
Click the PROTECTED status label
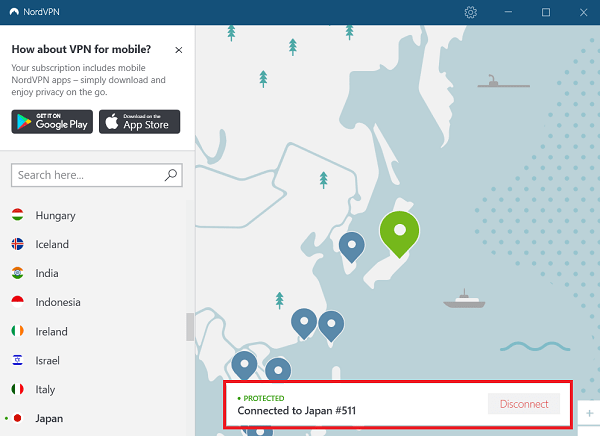pyautogui.click(x=264, y=398)
